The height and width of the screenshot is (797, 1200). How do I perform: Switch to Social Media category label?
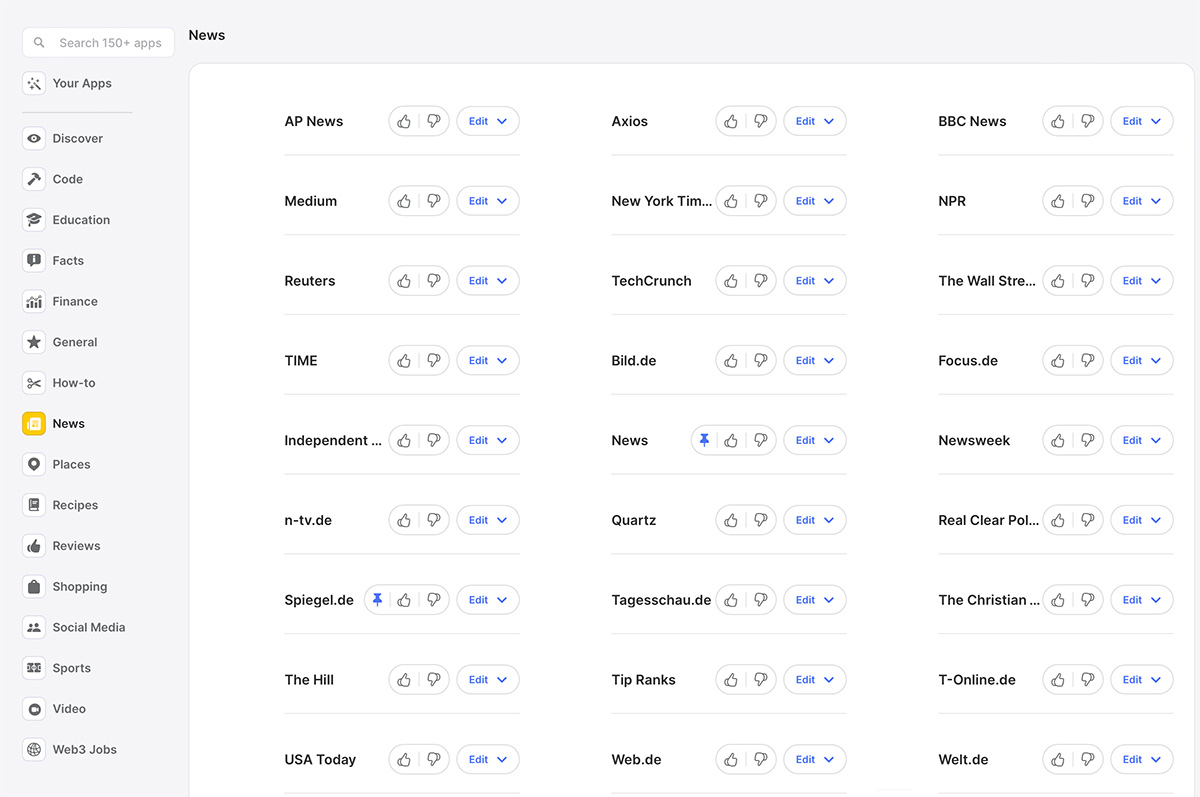click(89, 628)
